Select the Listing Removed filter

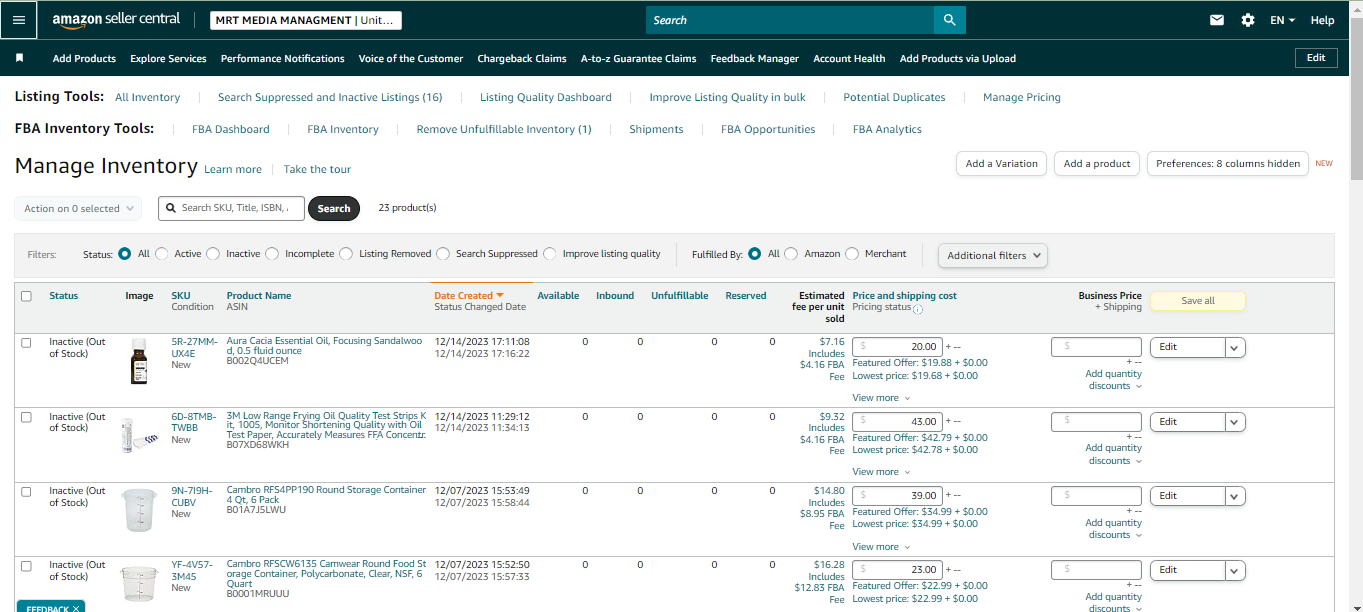click(x=346, y=254)
